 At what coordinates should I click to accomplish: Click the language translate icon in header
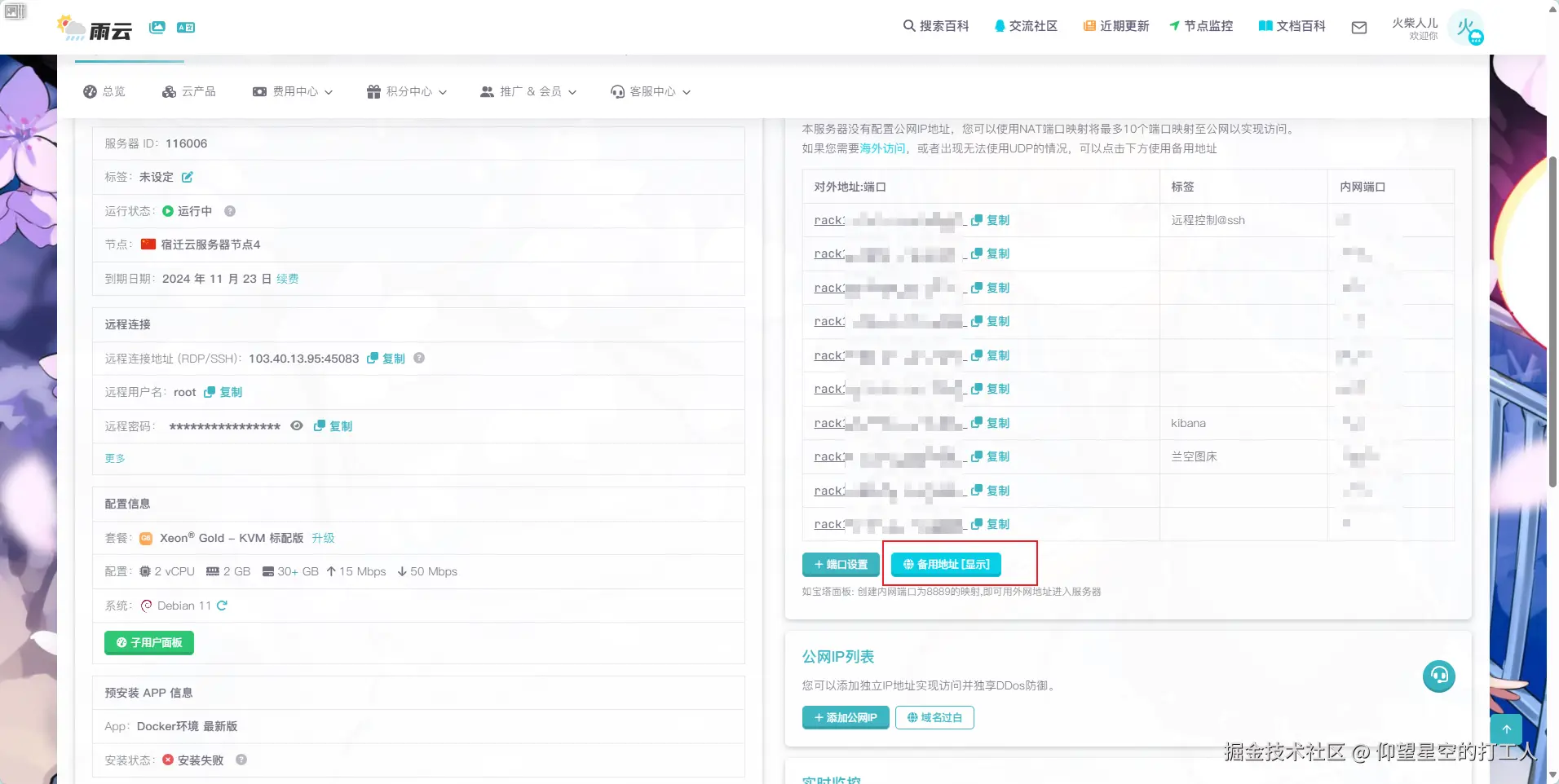tap(186, 28)
